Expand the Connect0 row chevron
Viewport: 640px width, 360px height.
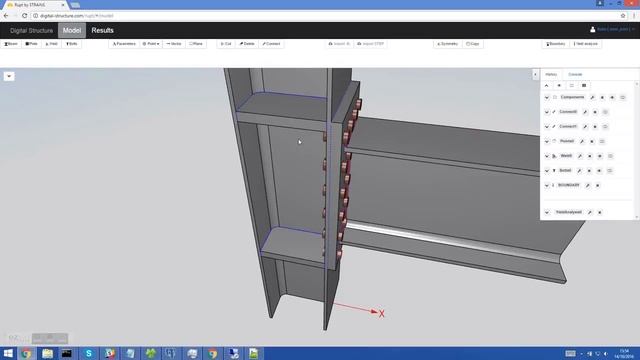547,112
